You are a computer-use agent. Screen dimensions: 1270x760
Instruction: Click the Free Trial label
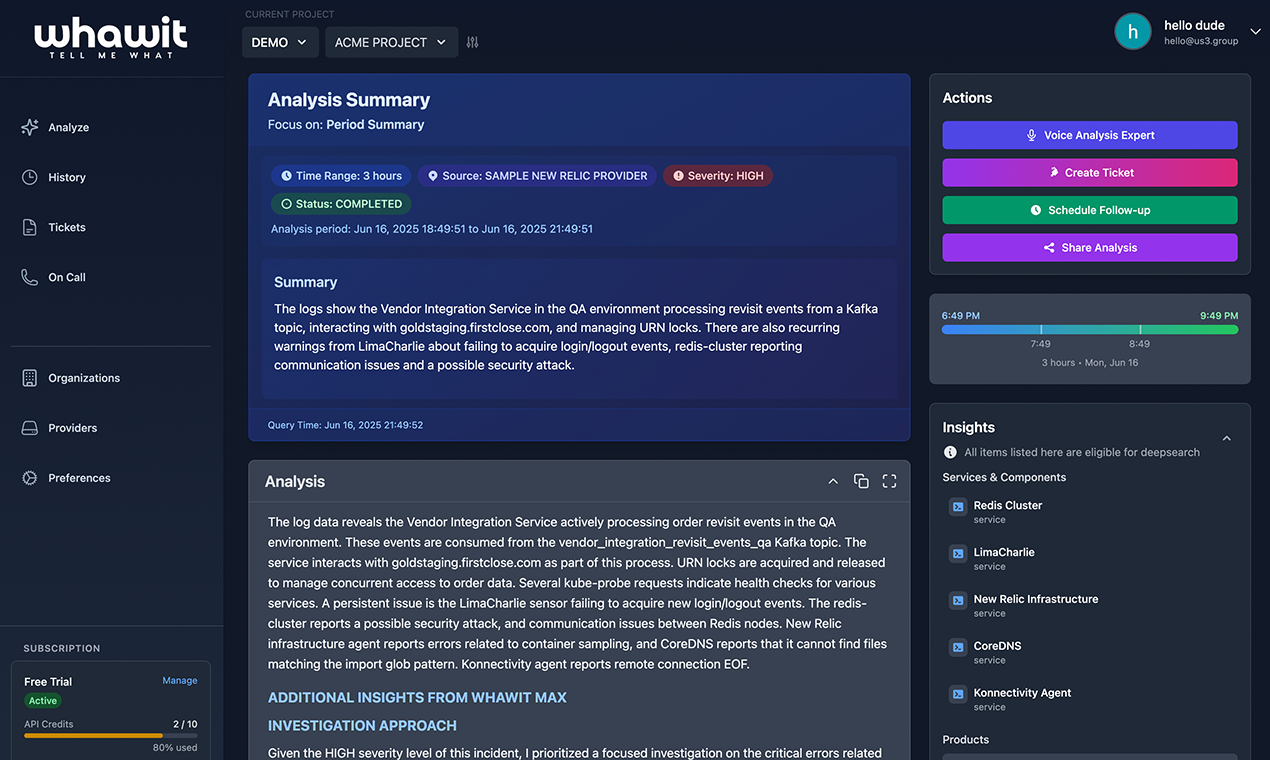[49, 682]
